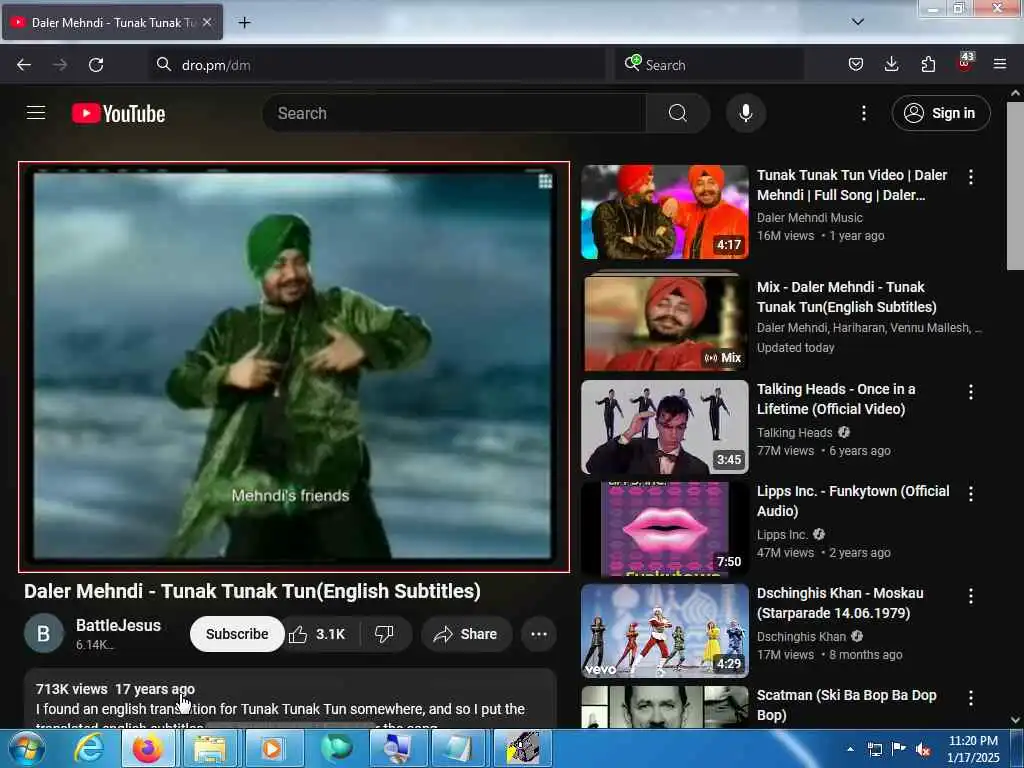Open the Action Center flag icon
Viewport: 1024px width, 768px height.
(x=899, y=750)
